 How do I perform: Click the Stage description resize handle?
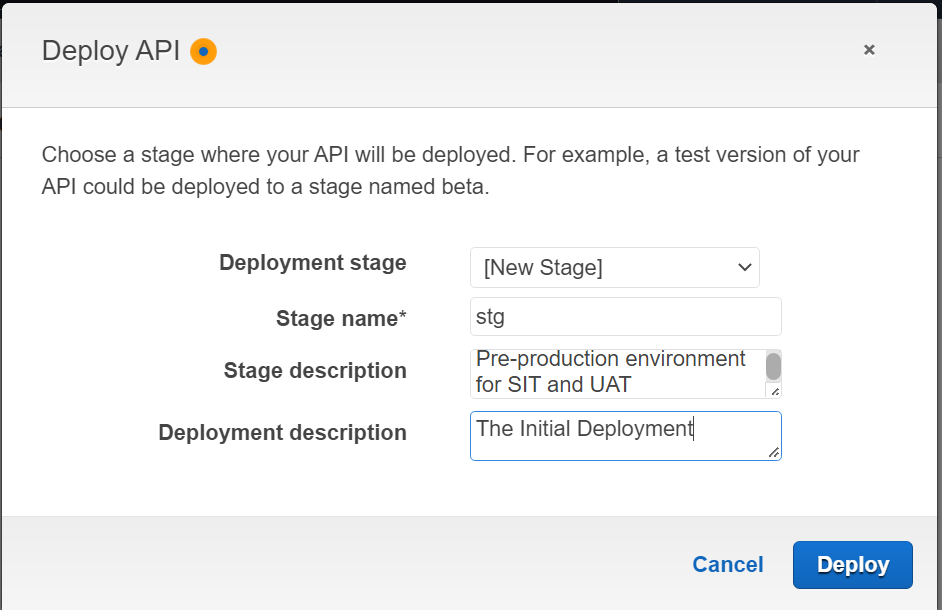coord(774,391)
